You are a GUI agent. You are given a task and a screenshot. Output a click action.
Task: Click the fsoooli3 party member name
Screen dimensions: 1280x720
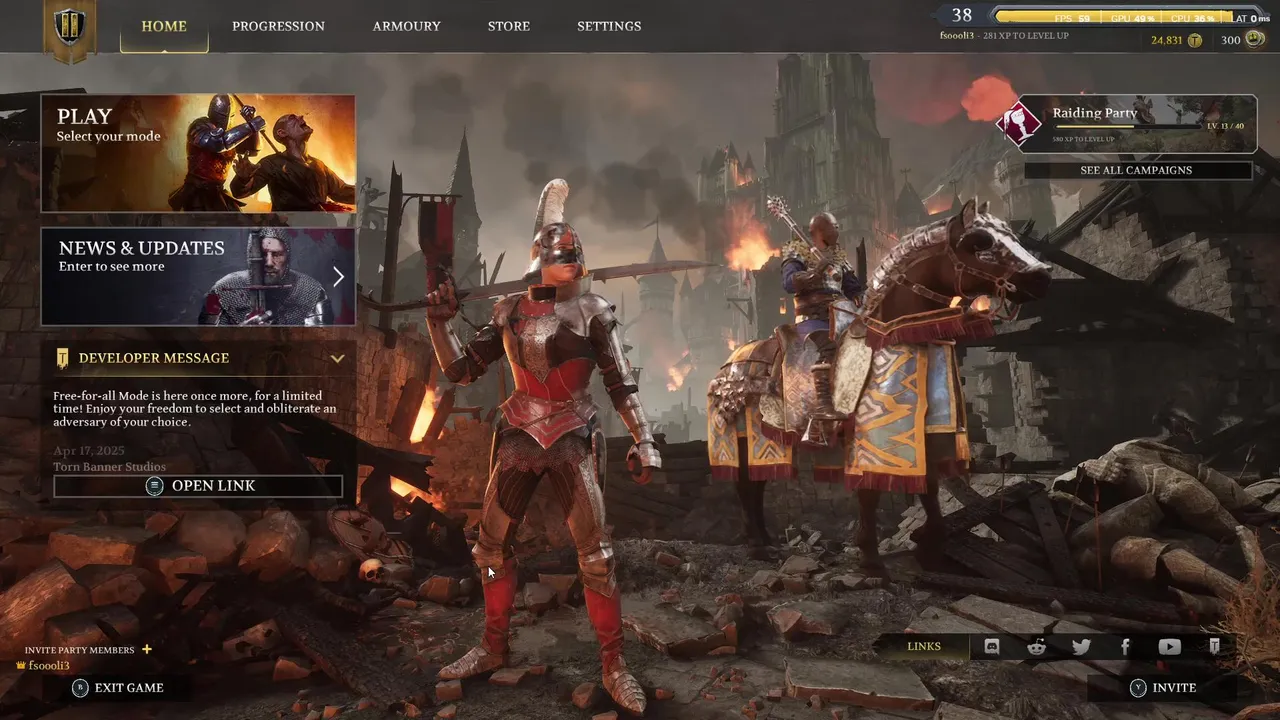pos(49,666)
